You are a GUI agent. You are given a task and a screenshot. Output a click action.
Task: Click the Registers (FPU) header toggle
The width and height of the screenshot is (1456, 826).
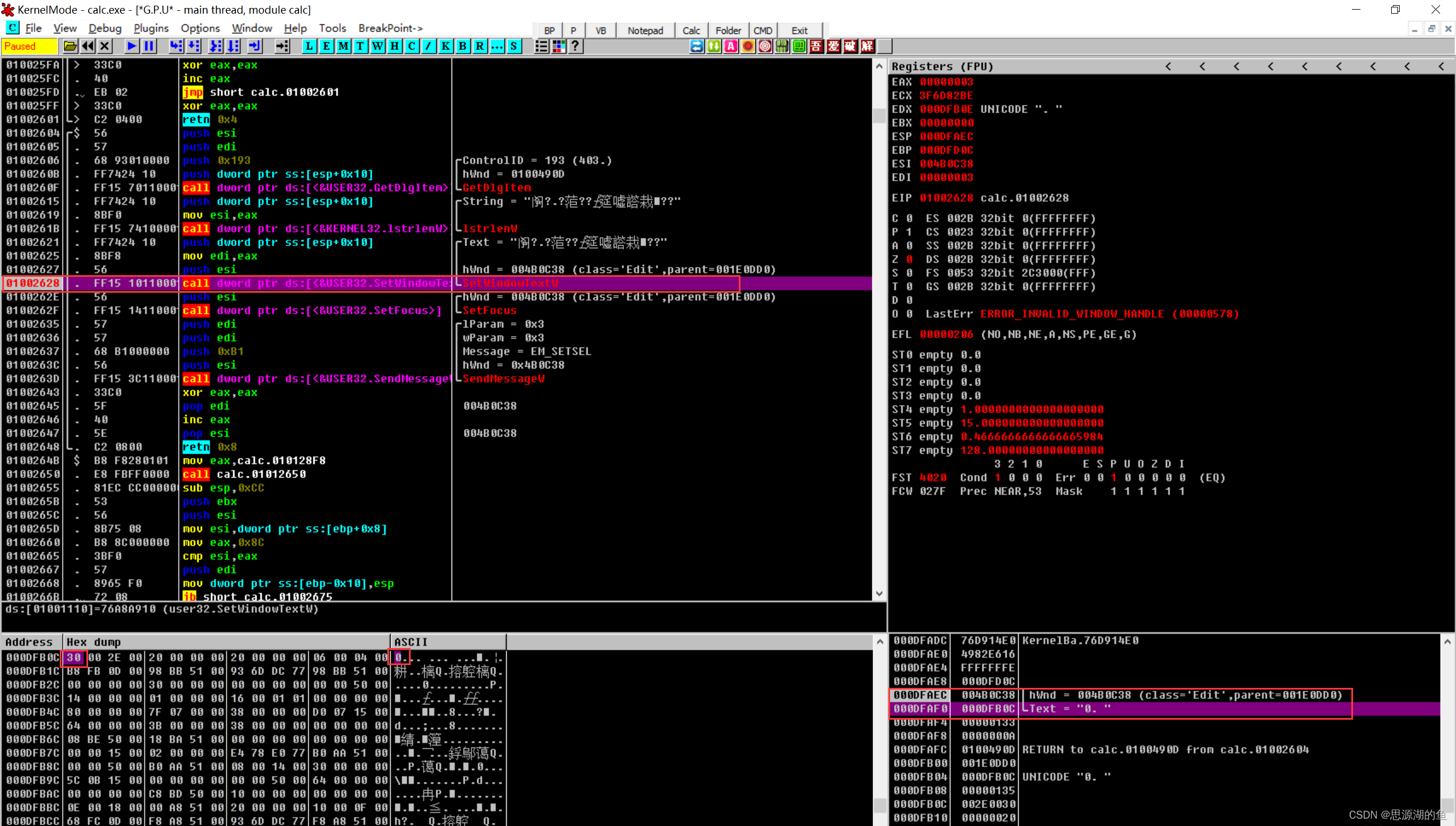click(942, 67)
